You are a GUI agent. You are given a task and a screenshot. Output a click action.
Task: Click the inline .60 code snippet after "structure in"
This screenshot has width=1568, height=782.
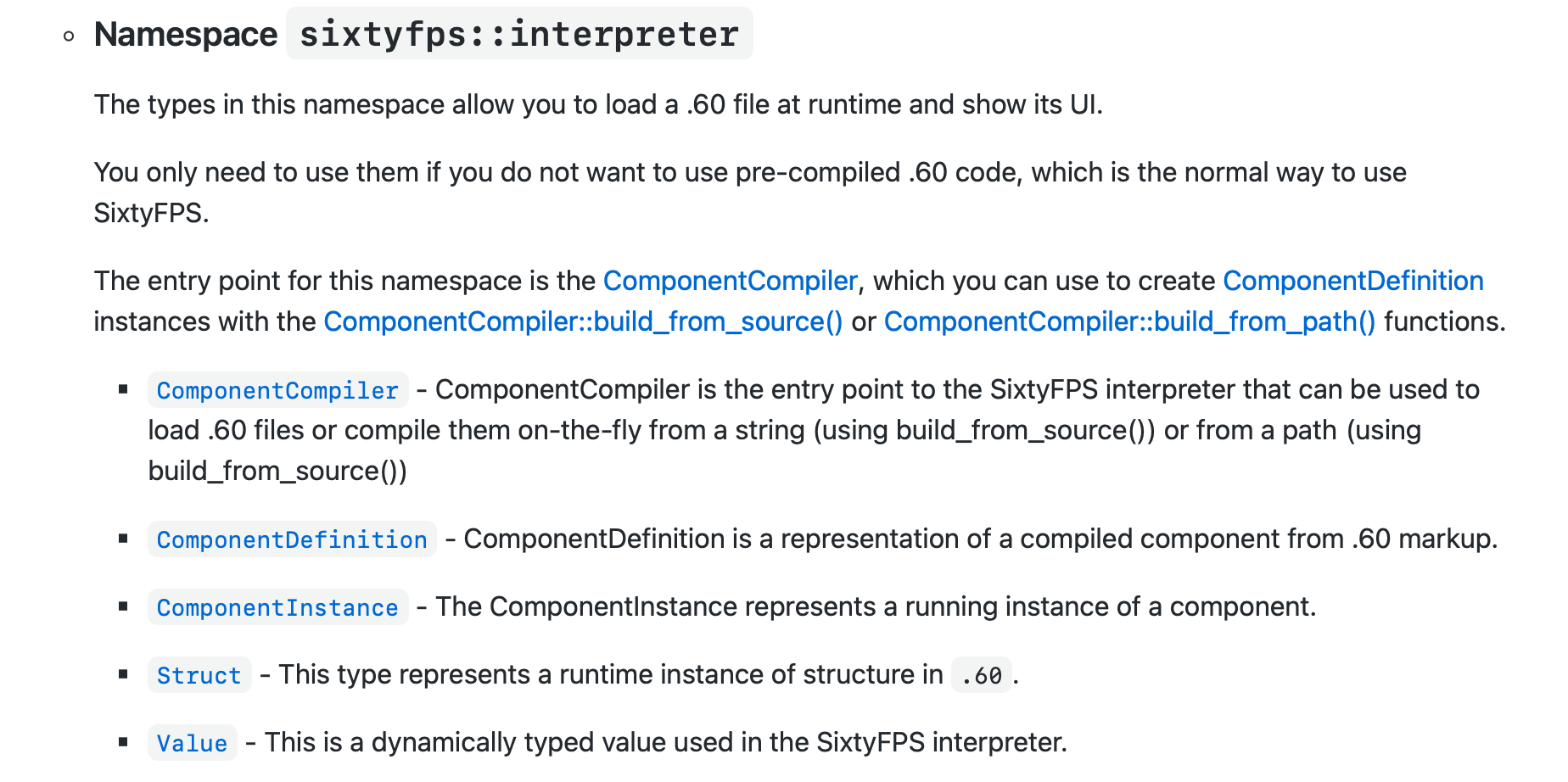[x=982, y=675]
